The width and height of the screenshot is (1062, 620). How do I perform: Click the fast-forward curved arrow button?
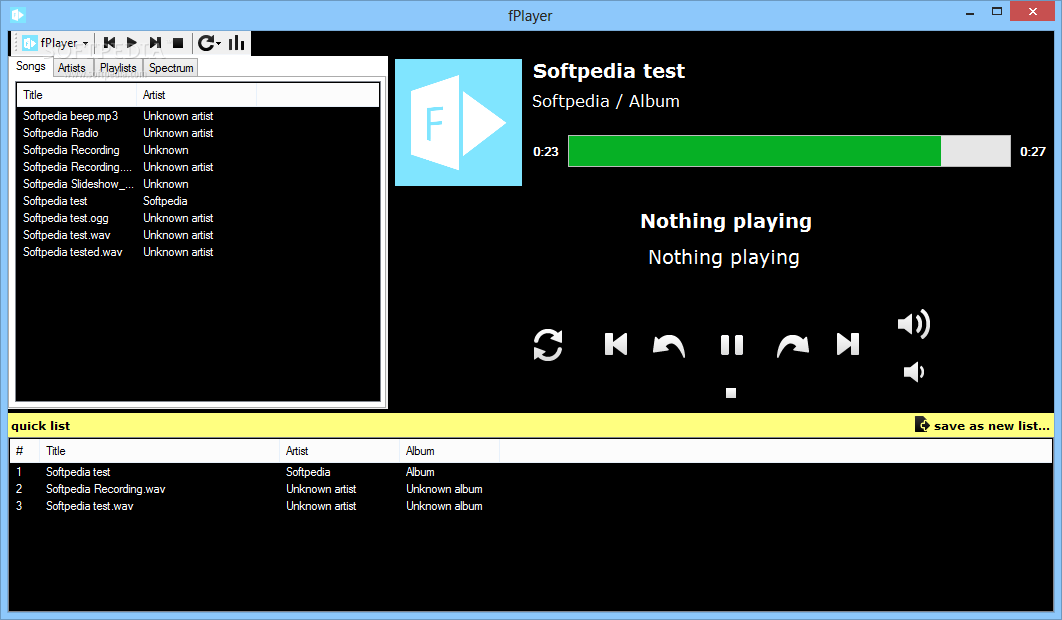793,346
